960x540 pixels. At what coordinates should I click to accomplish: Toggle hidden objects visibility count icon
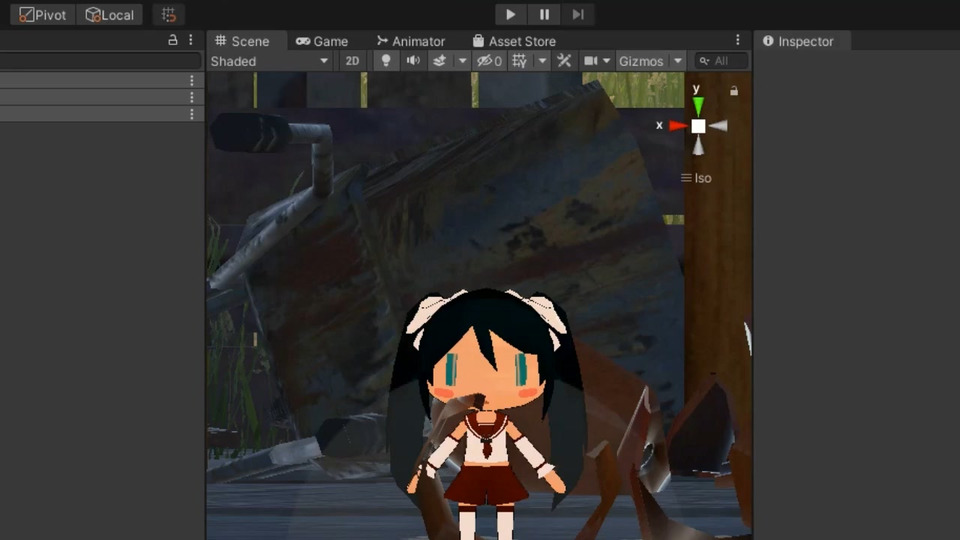click(x=489, y=61)
